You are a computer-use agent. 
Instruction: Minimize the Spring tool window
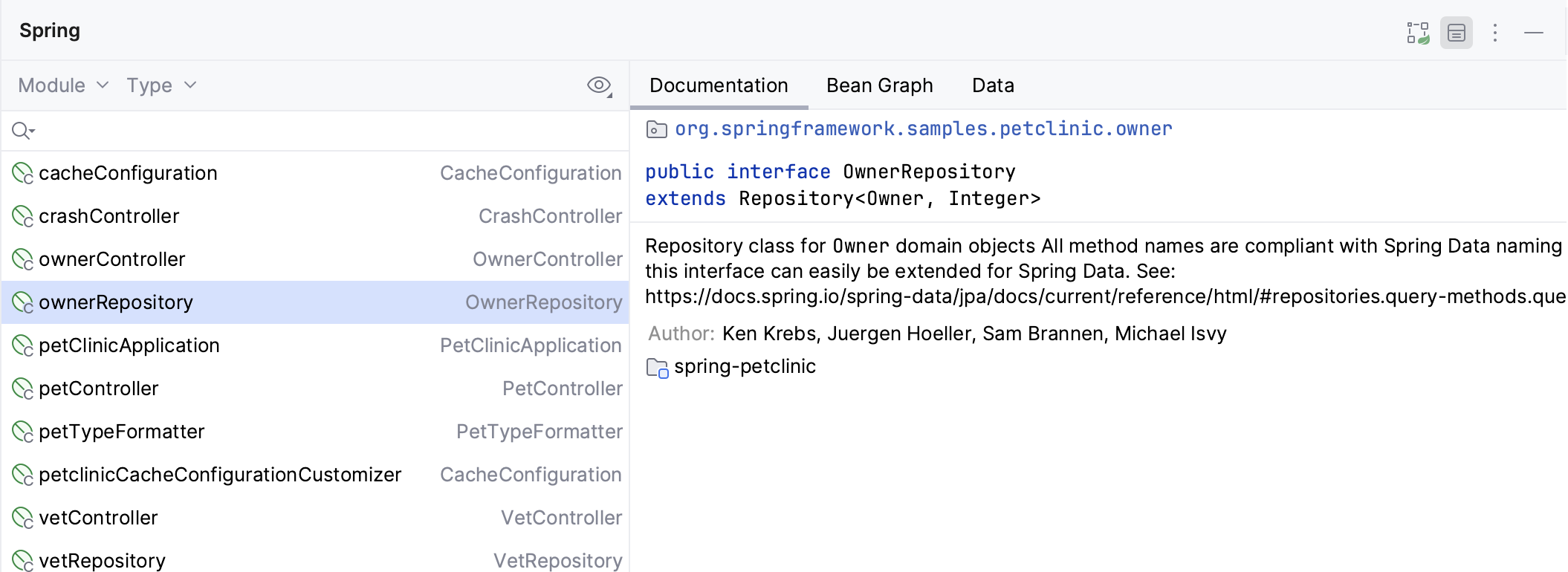pyautogui.click(x=1534, y=33)
